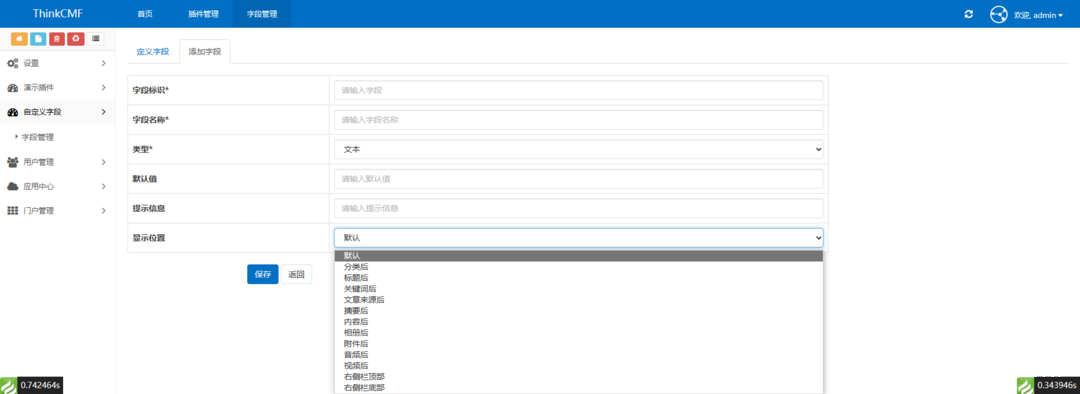Expand the 用户管理 sidebar chevron
The height and width of the screenshot is (394, 1080).
pyautogui.click(x=103, y=163)
